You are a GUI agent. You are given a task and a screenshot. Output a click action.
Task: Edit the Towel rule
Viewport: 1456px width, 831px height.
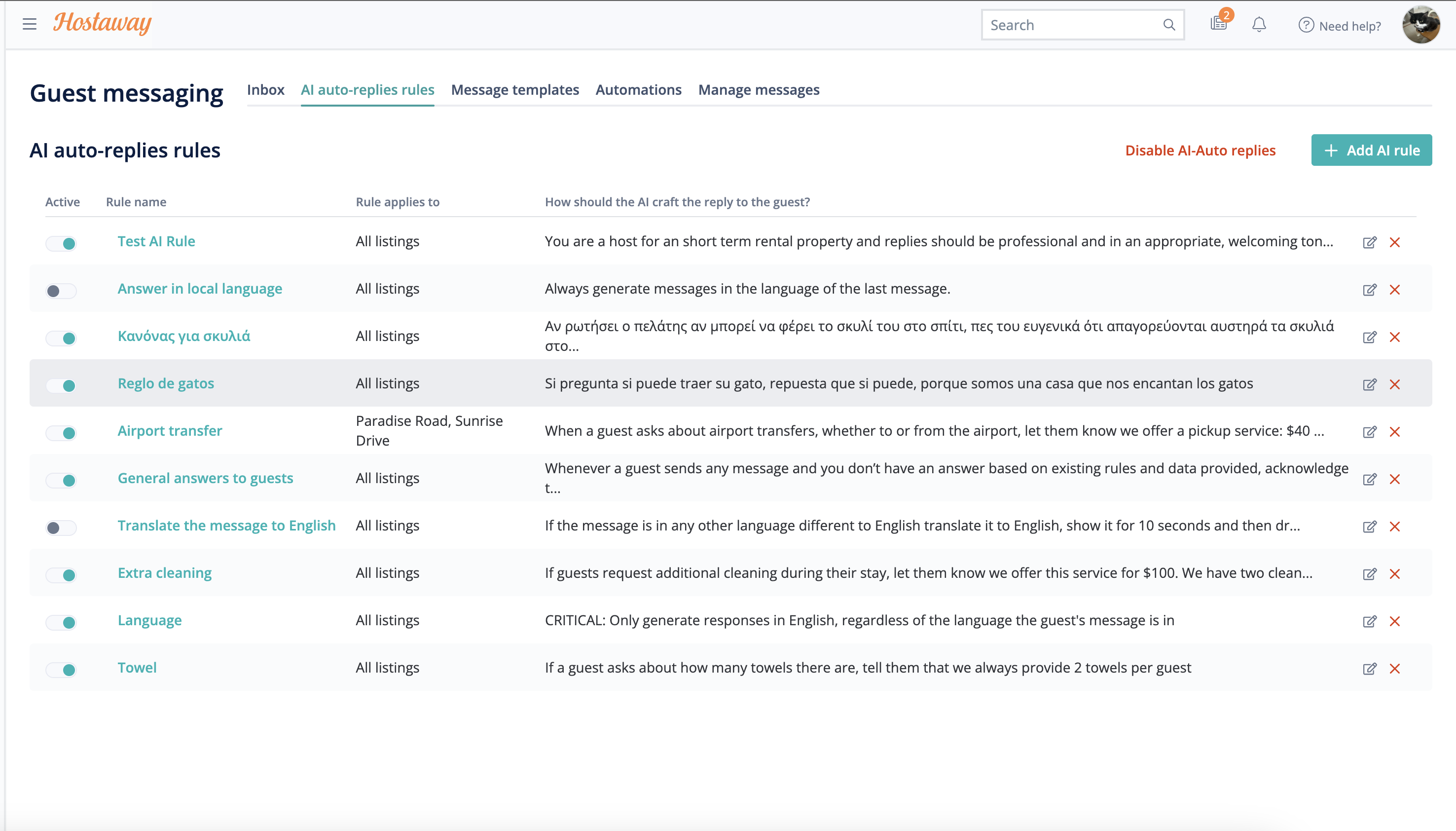(x=1370, y=669)
